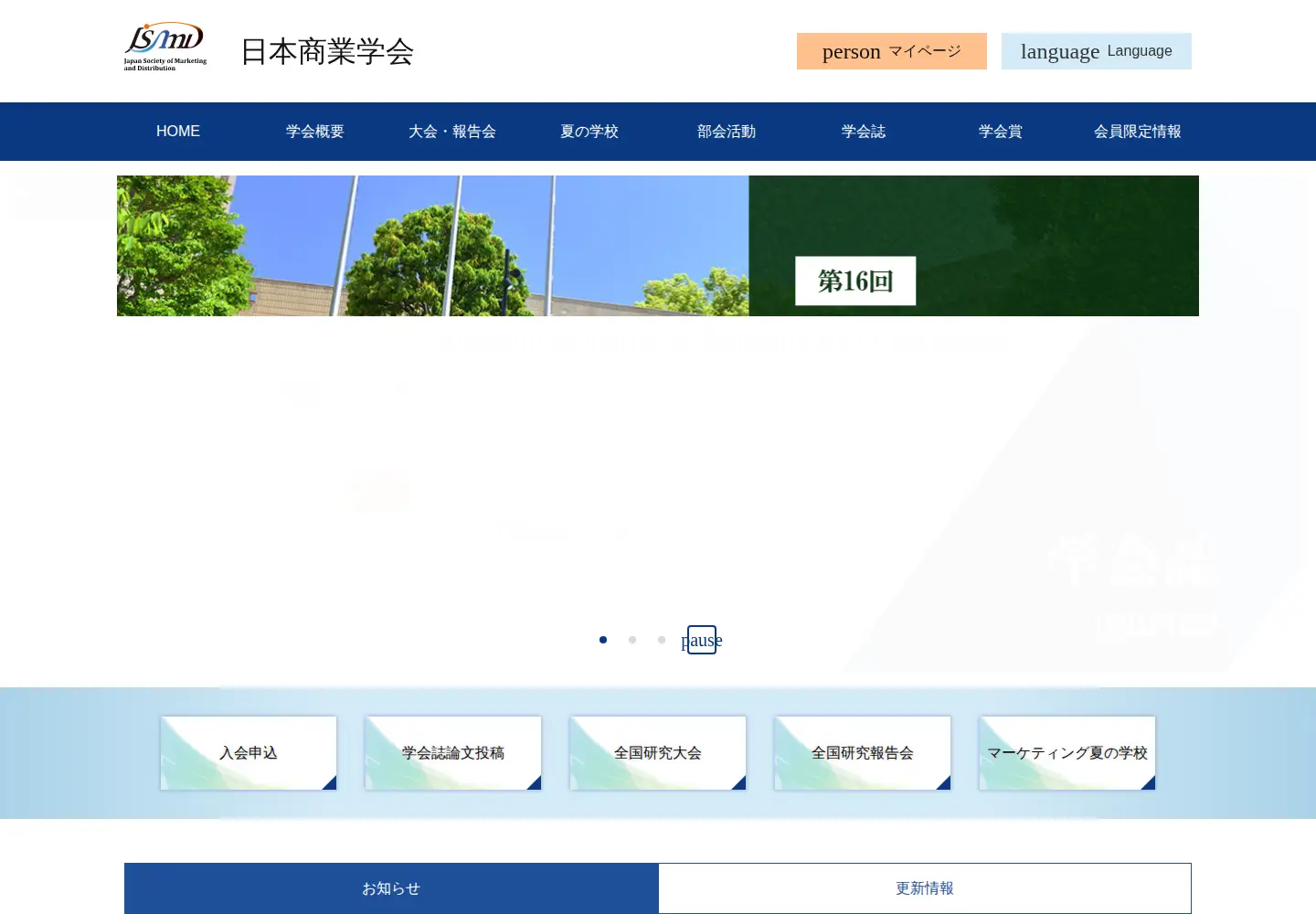This screenshot has height=914, width=1316.
Task: Open the 全国研究大会 card link
Action: [x=658, y=753]
